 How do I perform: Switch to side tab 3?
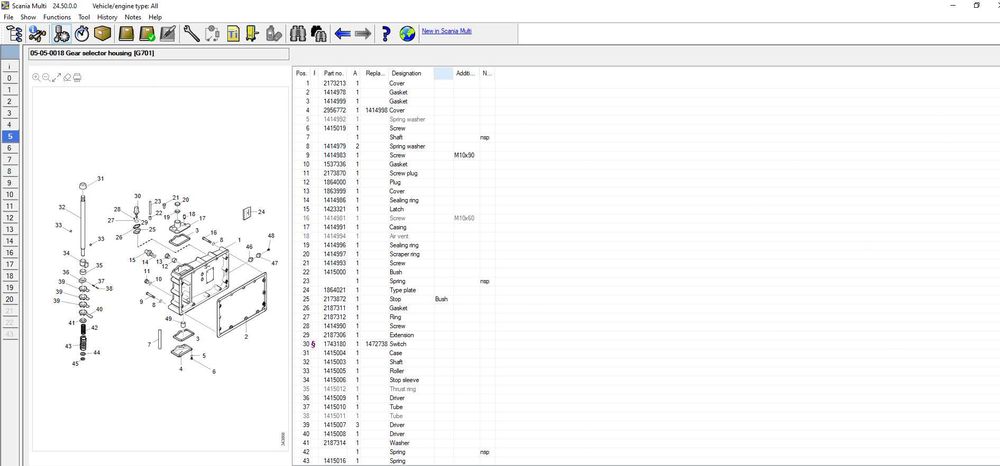click(x=10, y=113)
